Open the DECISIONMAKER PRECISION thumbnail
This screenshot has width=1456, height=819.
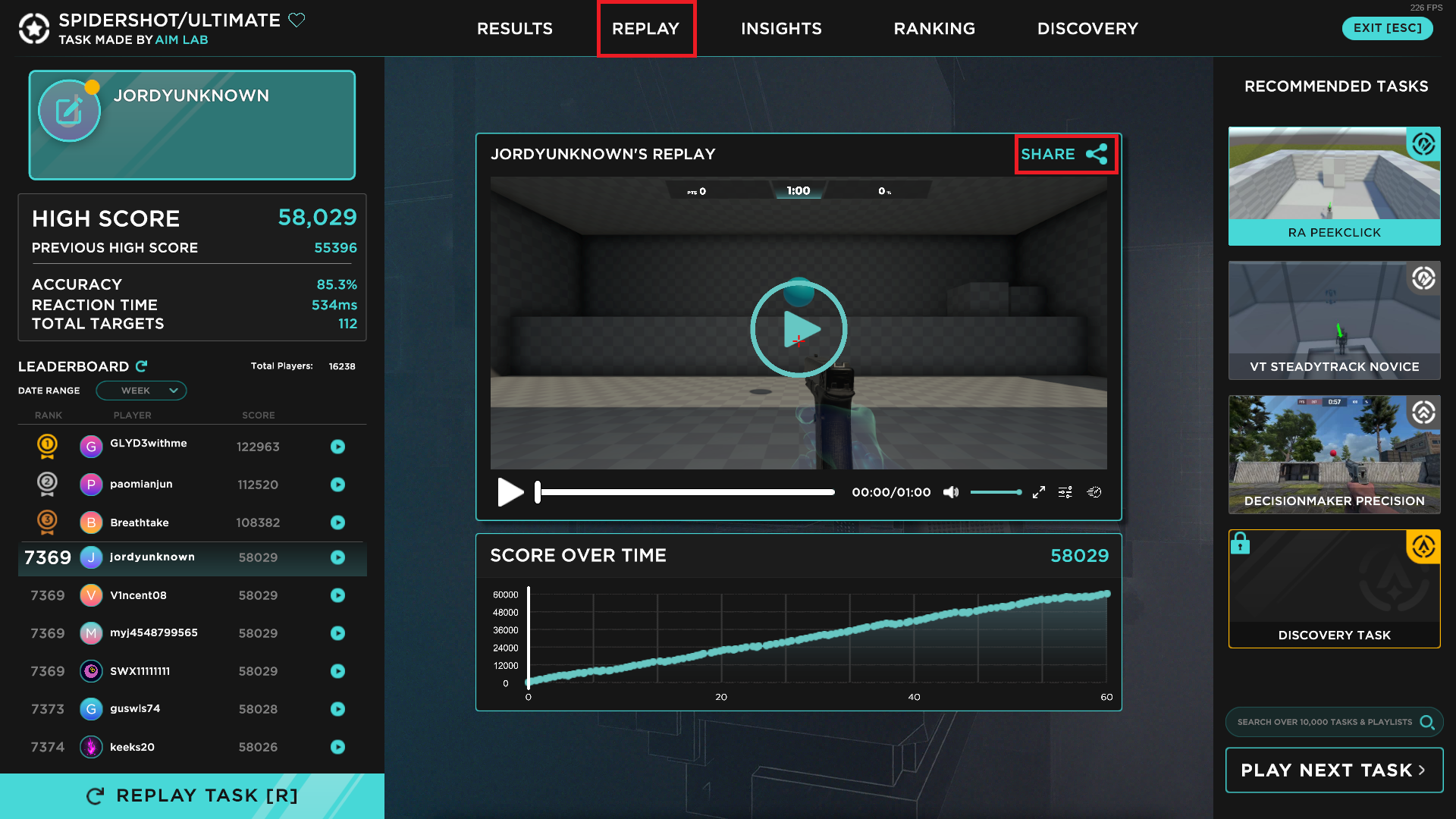click(1334, 454)
